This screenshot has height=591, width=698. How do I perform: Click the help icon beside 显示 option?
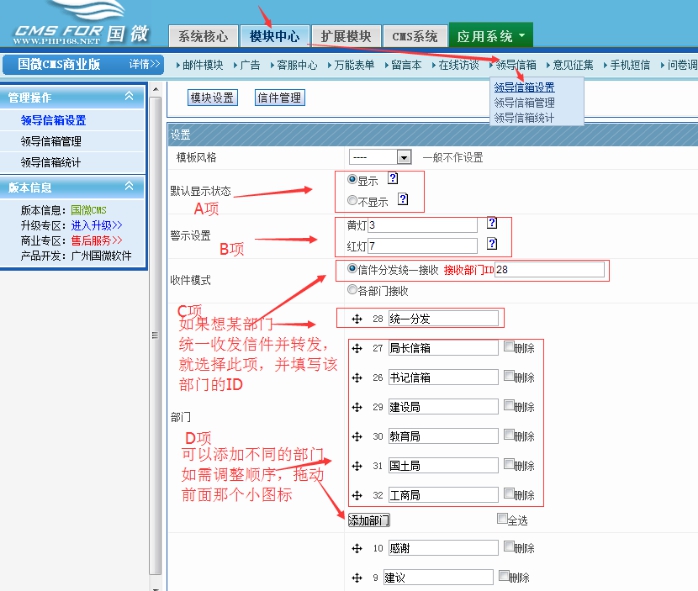pyautogui.click(x=393, y=179)
